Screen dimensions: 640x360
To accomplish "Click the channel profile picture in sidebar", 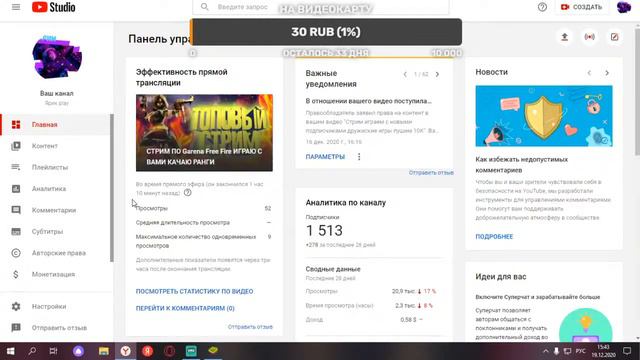I will (x=57, y=57).
